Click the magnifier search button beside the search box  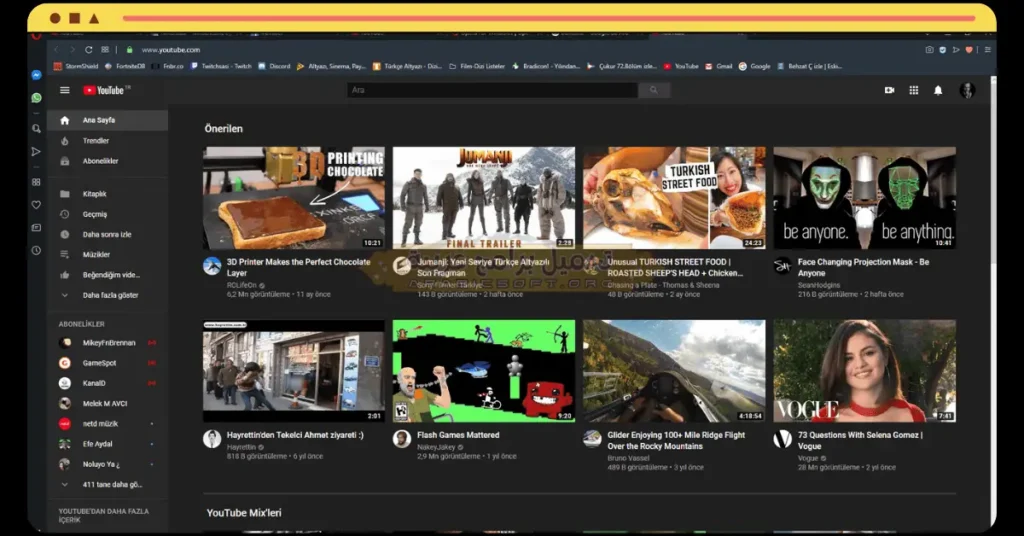click(x=654, y=90)
